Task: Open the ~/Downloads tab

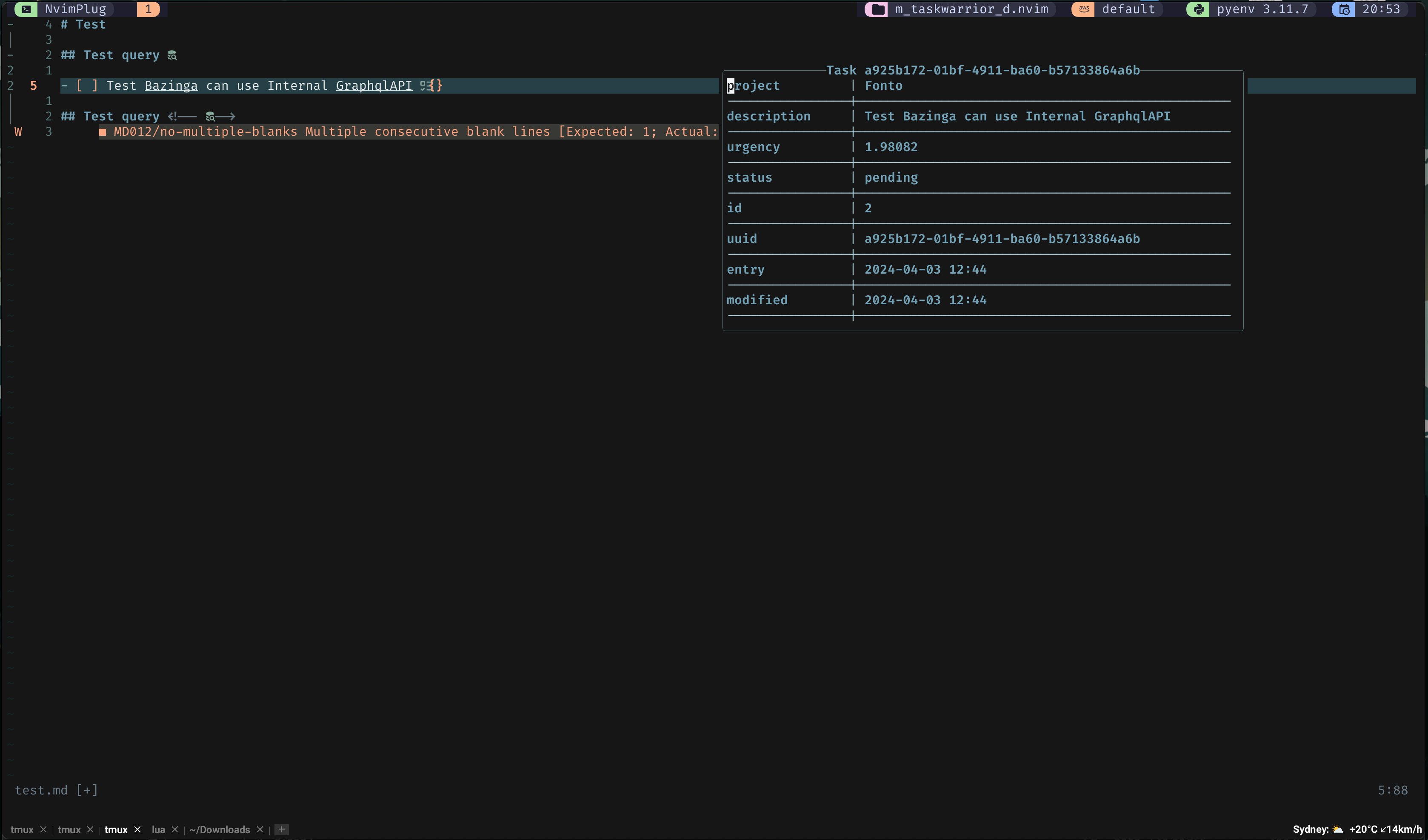Action: [x=220, y=829]
